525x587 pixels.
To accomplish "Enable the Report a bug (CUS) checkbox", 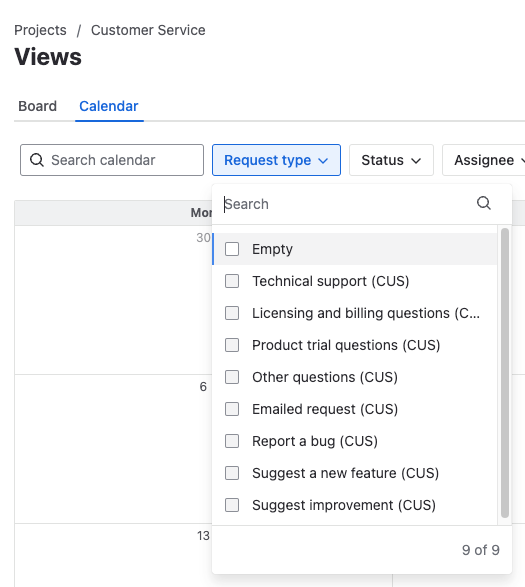I will 232,441.
